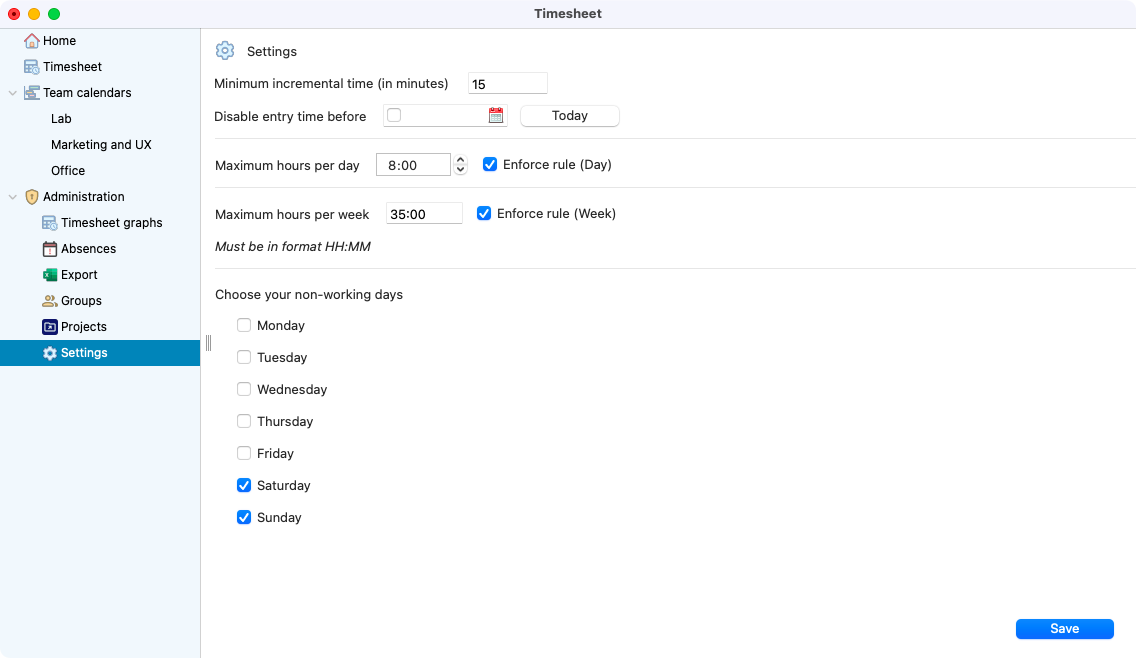
Task: Click the sidebar splitter handle
Action: pyautogui.click(x=208, y=343)
